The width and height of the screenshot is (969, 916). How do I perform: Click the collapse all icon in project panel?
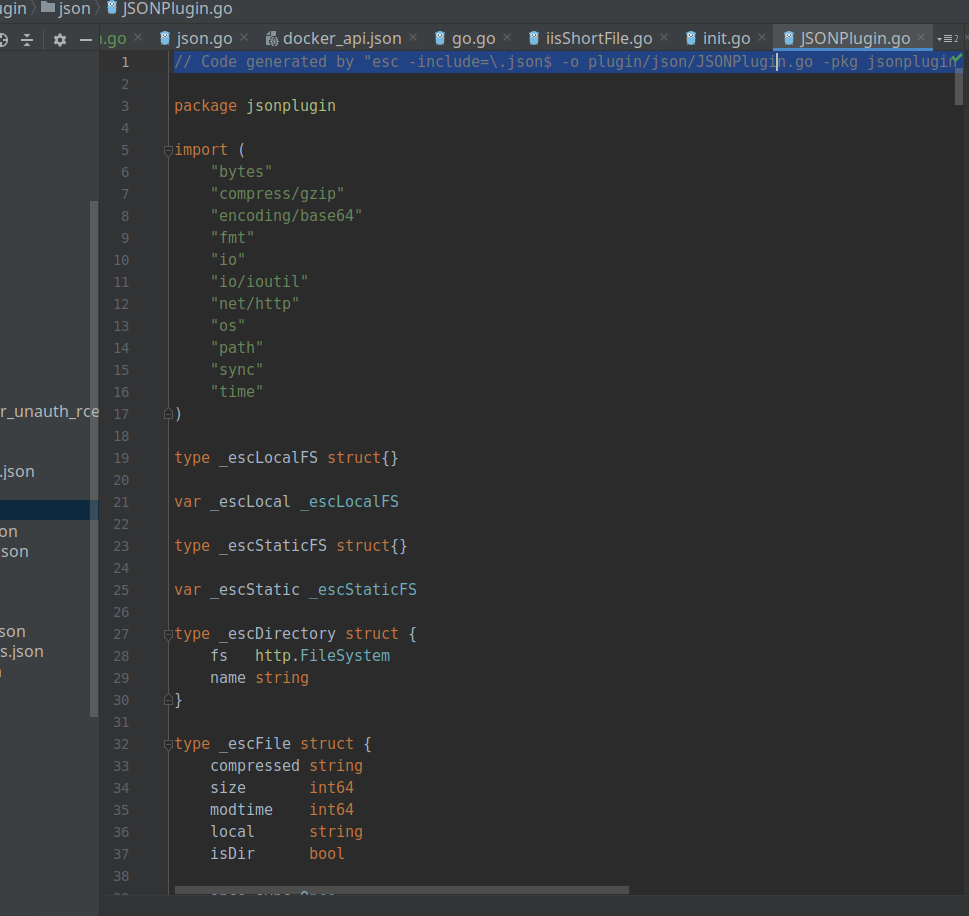click(x=27, y=40)
